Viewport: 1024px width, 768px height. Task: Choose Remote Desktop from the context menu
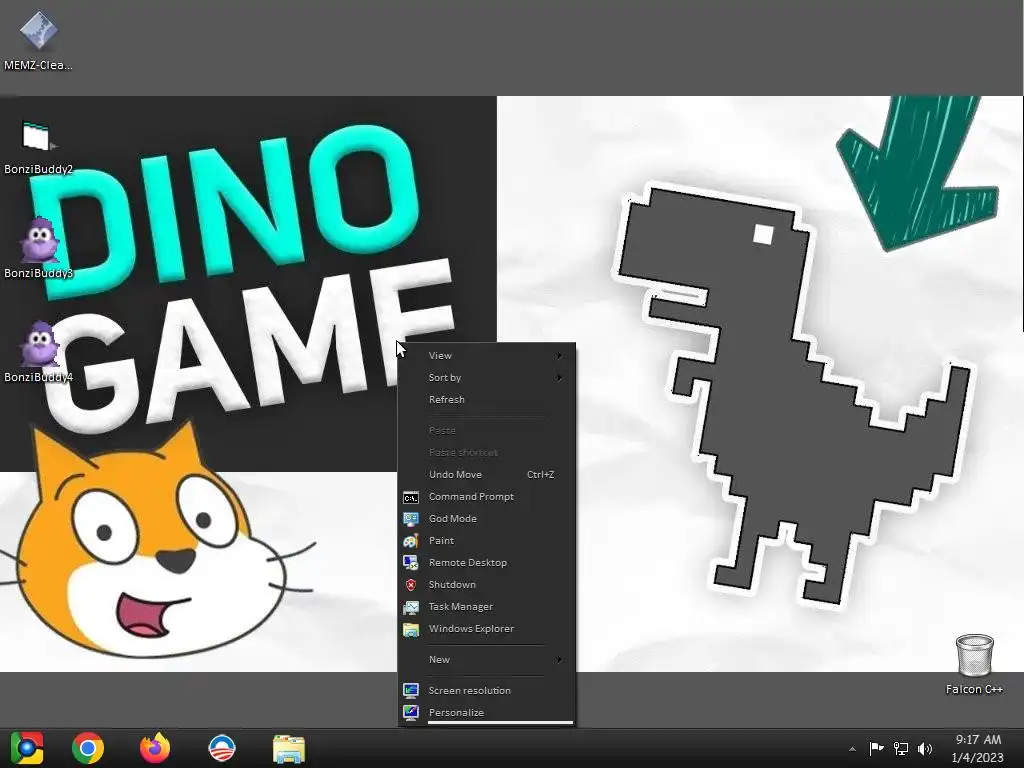(x=487, y=562)
